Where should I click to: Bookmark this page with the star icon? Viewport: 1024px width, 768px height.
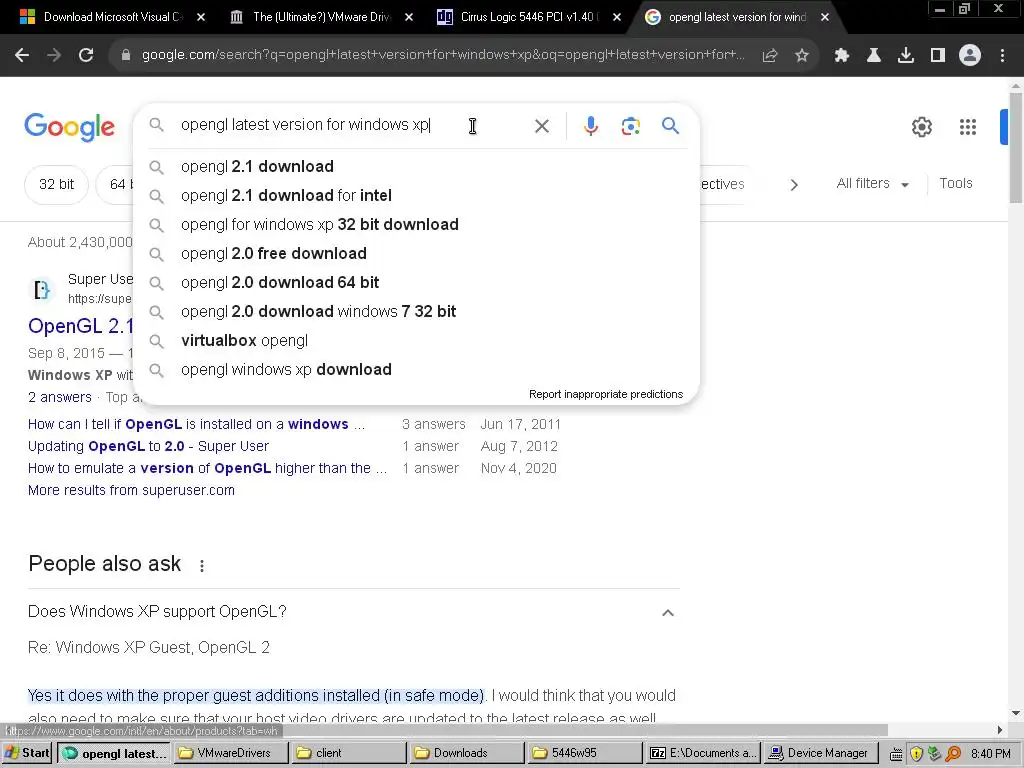802,56
